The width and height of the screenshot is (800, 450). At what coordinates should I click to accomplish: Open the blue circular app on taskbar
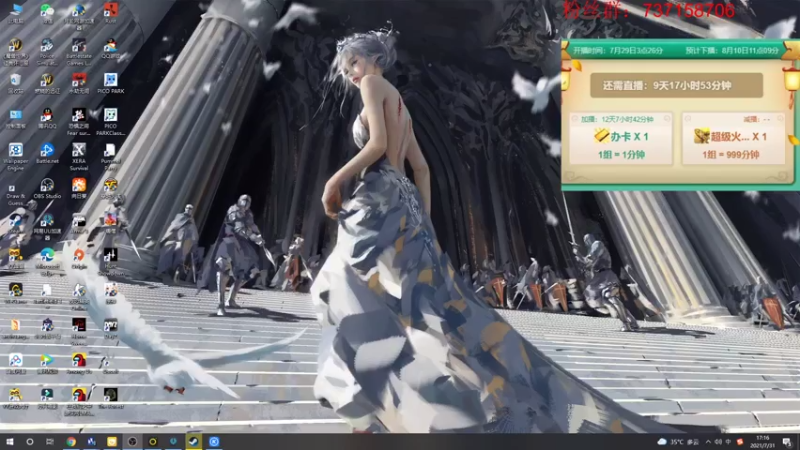pos(214,442)
